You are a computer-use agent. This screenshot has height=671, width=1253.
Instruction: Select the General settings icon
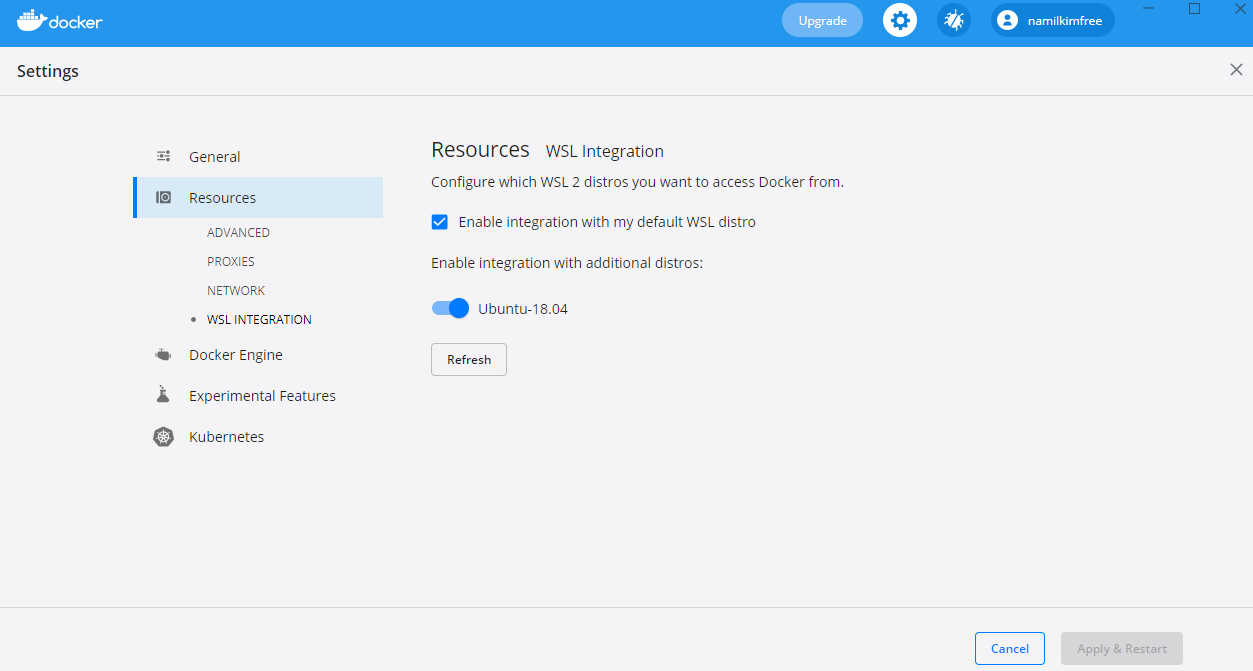click(163, 156)
